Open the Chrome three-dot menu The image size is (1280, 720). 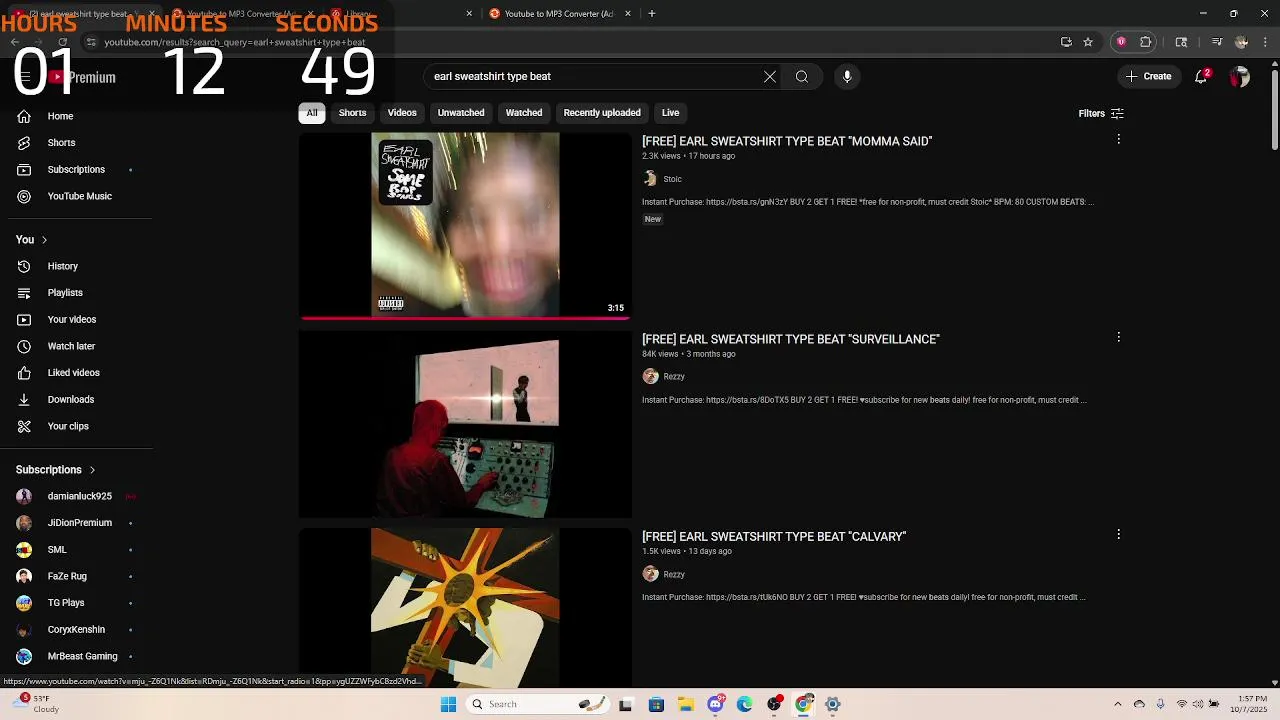pyautogui.click(x=1264, y=42)
